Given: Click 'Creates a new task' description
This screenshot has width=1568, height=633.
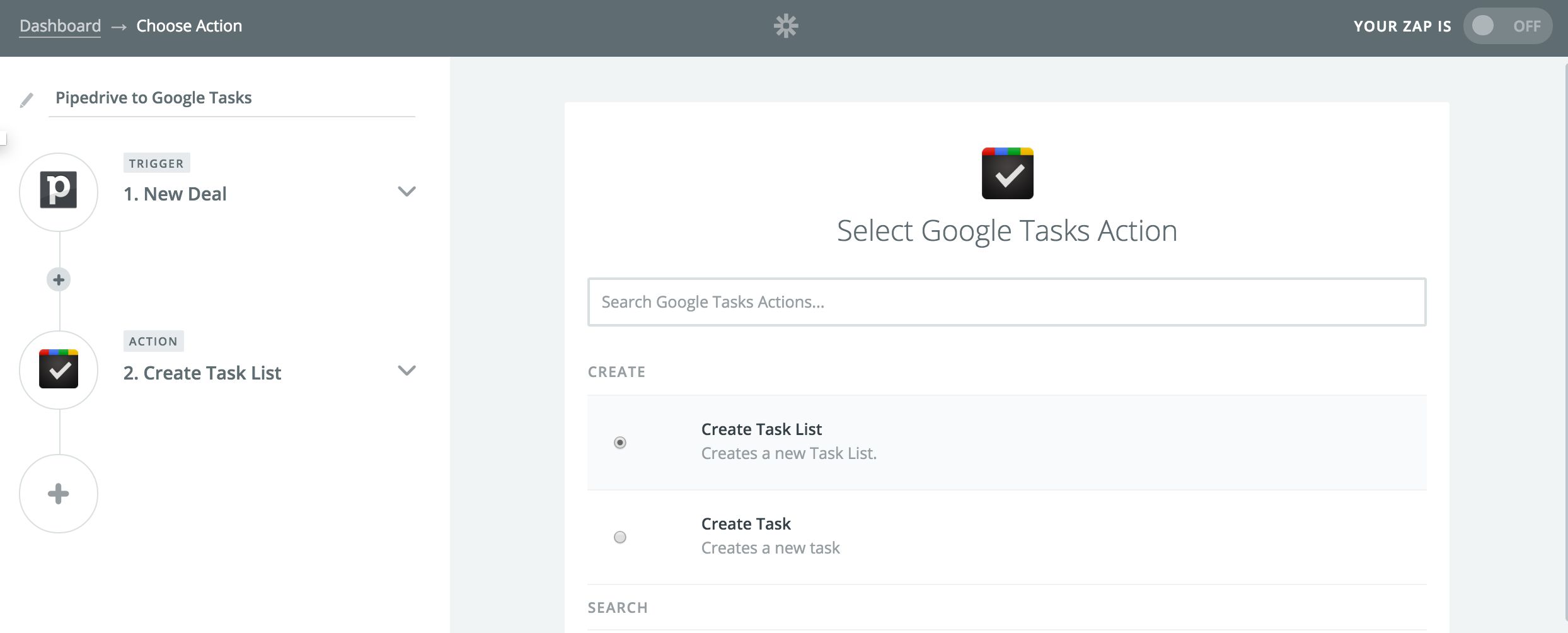Looking at the screenshot, I should coord(771,547).
